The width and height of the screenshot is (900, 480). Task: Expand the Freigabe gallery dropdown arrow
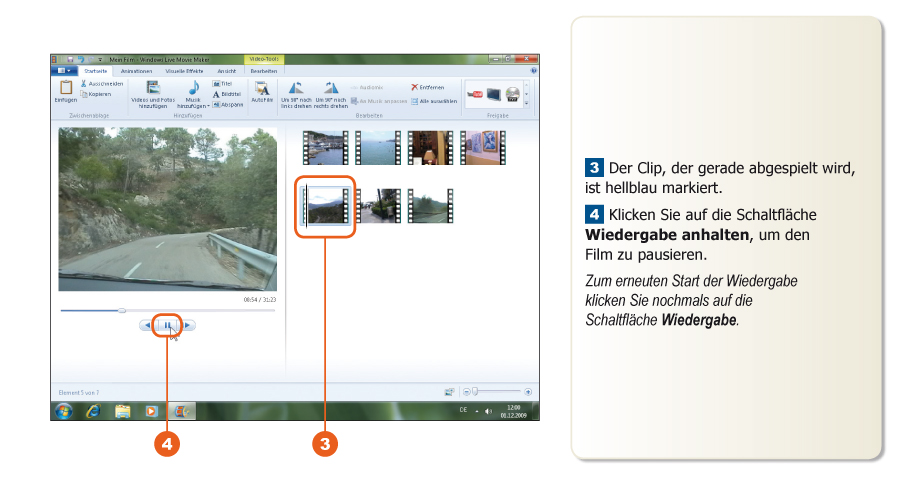[527, 103]
